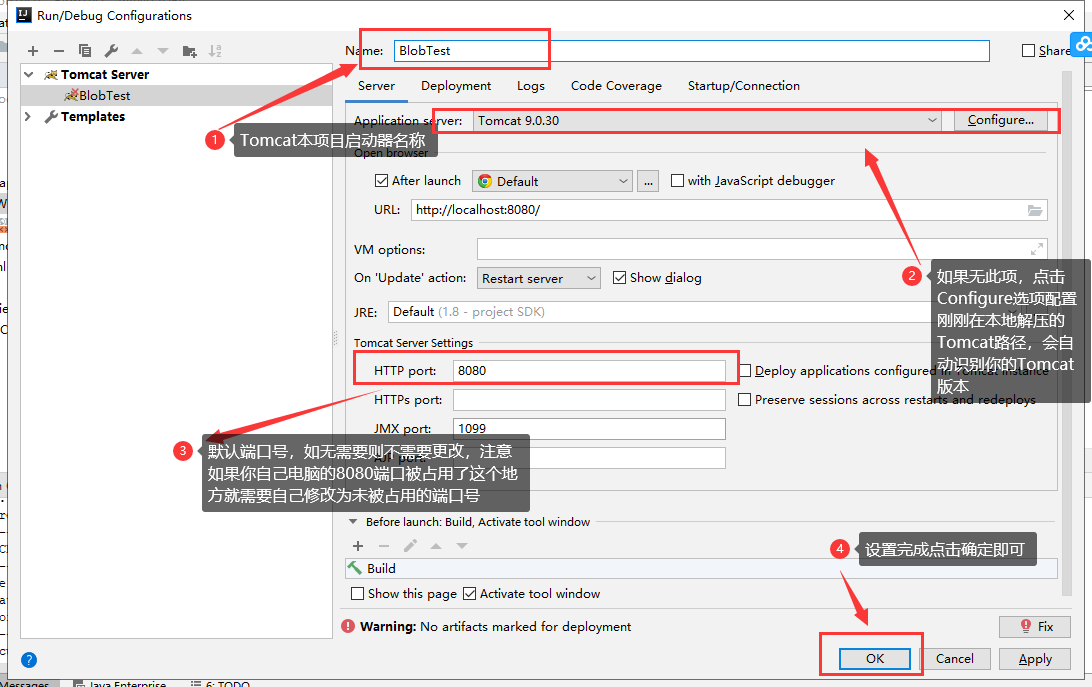
Task: Enable with JavaScript debugger checkbox
Action: tap(677, 180)
